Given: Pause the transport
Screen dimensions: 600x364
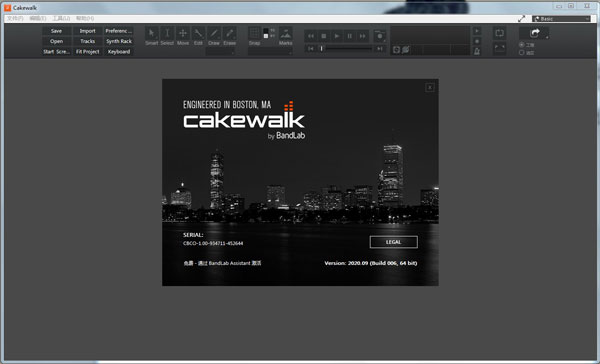Looking at the screenshot, I should 350,36.
